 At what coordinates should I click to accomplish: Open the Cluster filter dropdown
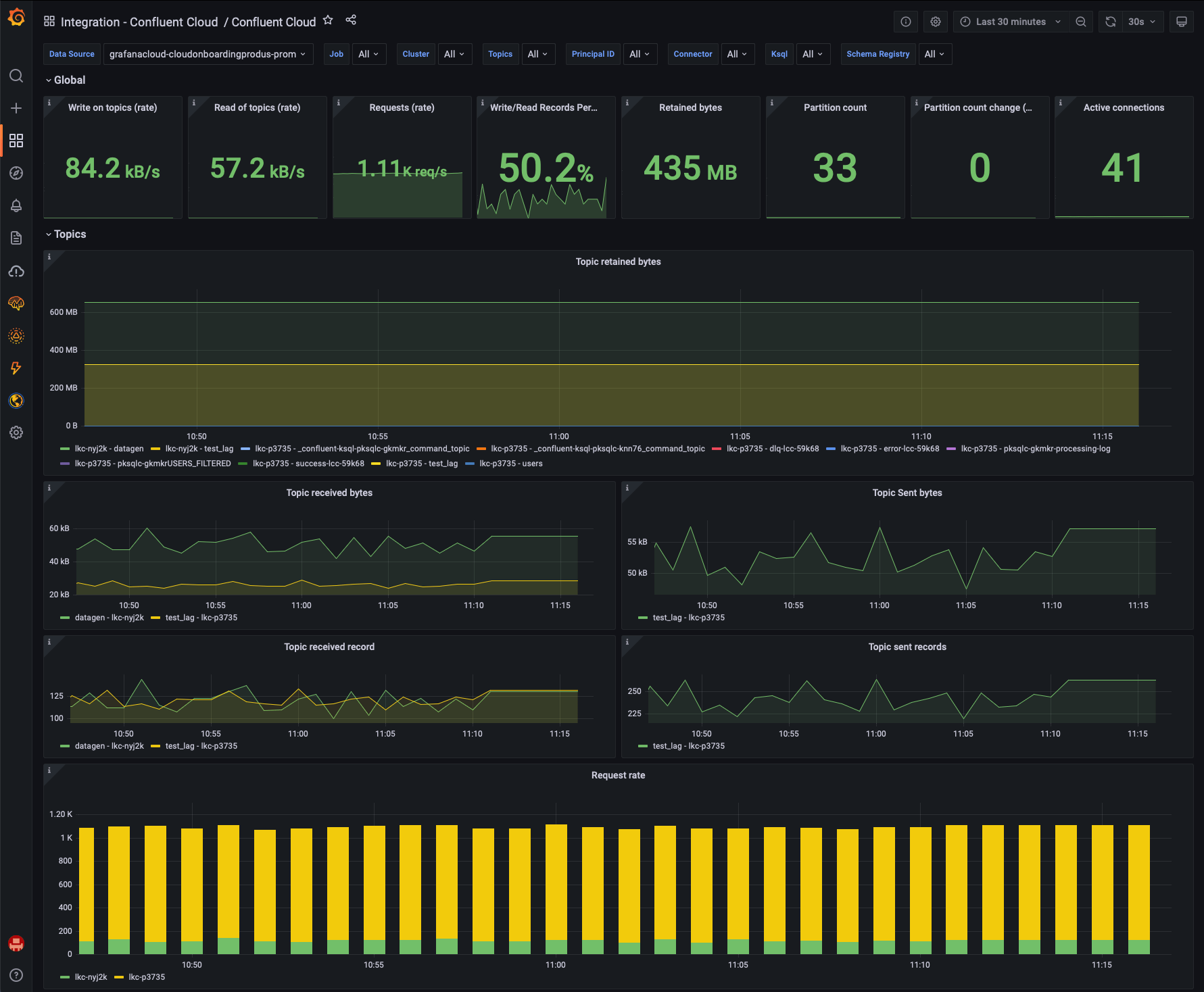(455, 53)
